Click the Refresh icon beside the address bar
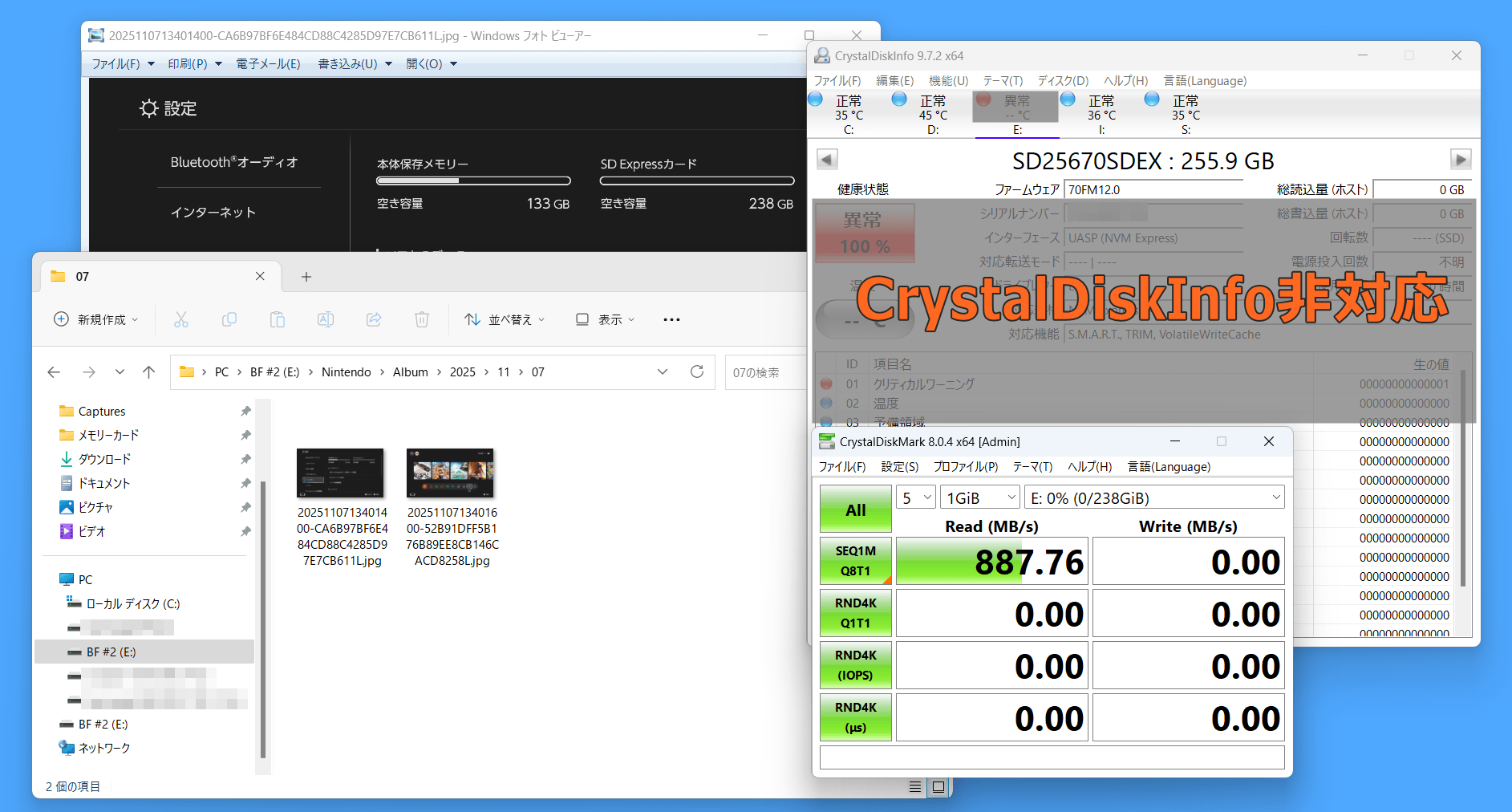 click(696, 371)
